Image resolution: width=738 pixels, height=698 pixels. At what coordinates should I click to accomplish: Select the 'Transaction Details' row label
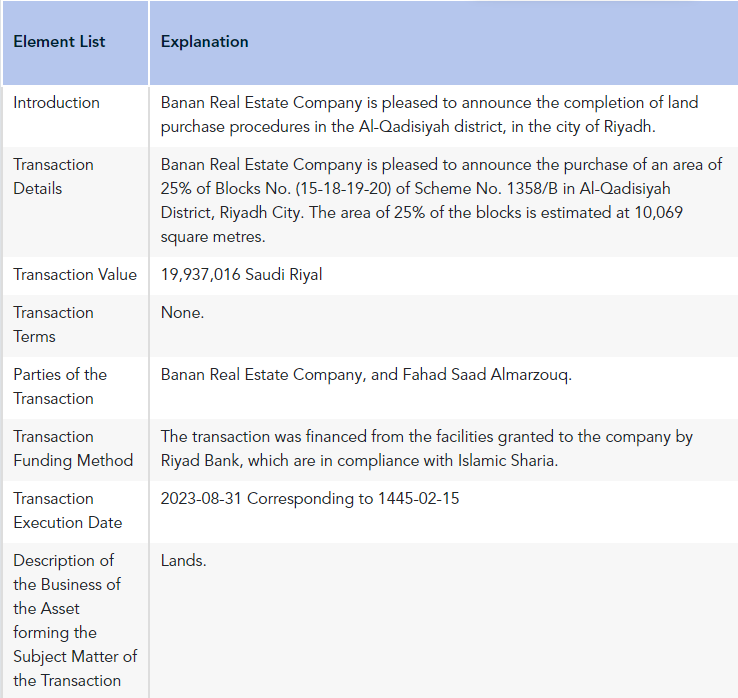(53, 177)
